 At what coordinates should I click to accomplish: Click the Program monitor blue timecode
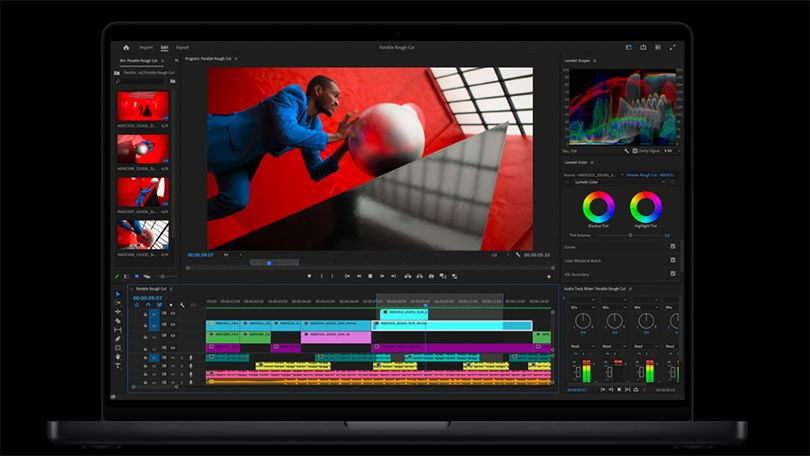[200, 255]
